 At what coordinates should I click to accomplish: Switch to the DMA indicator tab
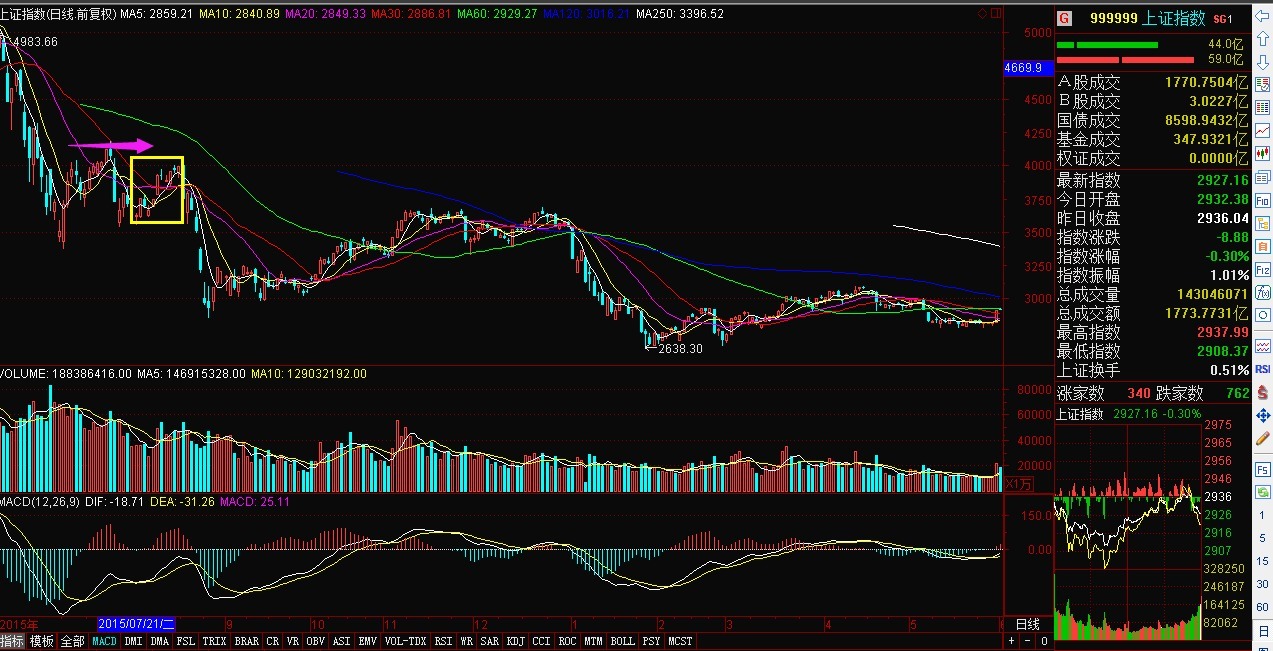pyautogui.click(x=160, y=641)
